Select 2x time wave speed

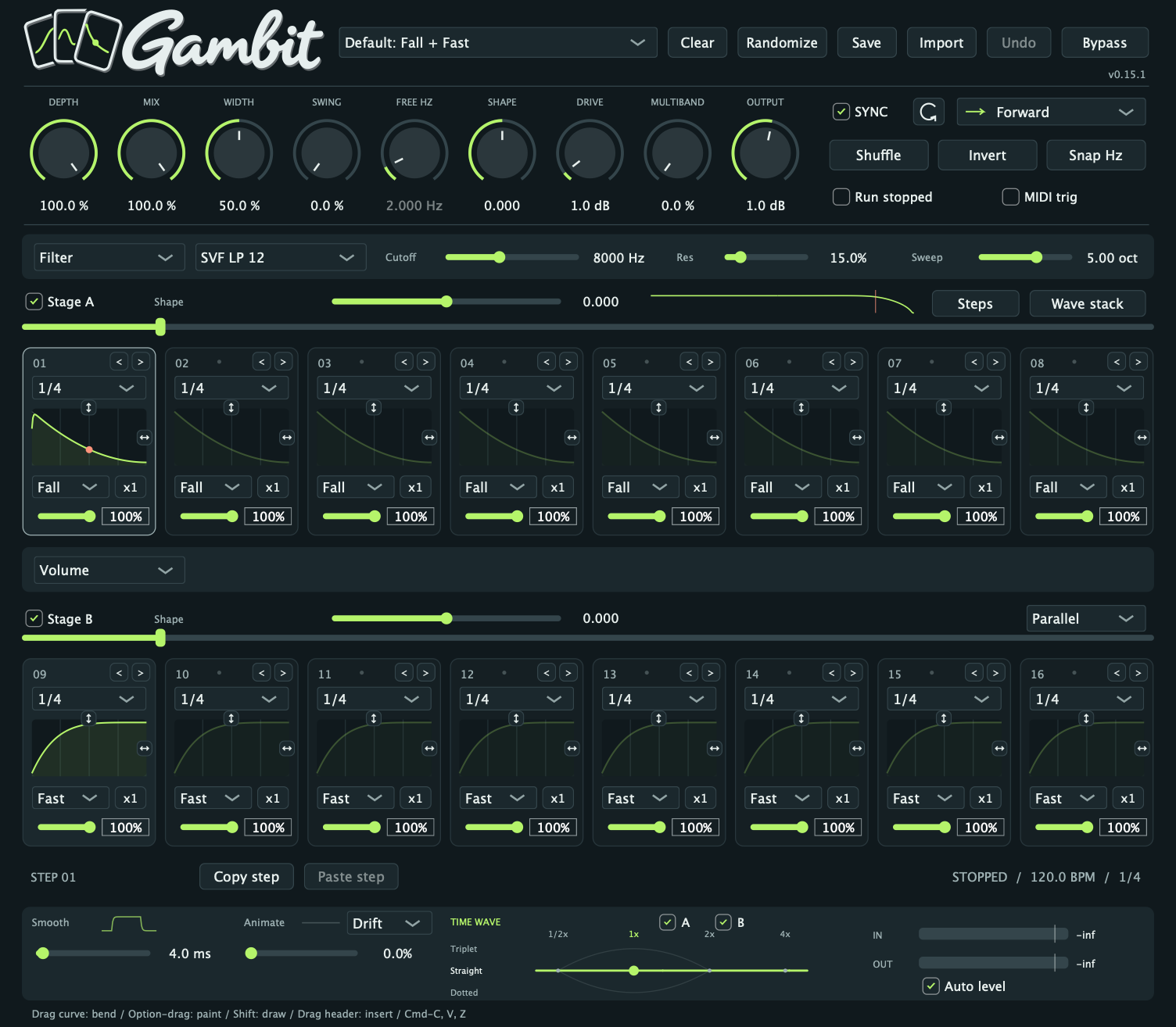709,934
